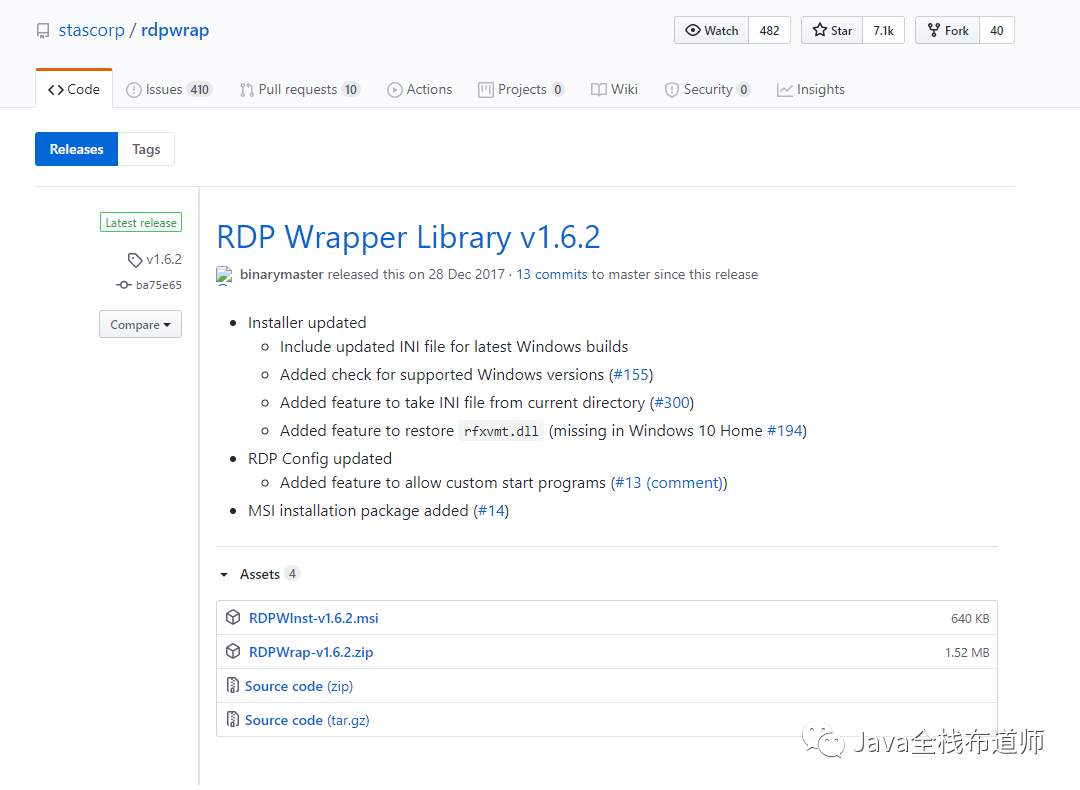Click the file-zip icon beside Source code (tar.gz)

(x=233, y=719)
